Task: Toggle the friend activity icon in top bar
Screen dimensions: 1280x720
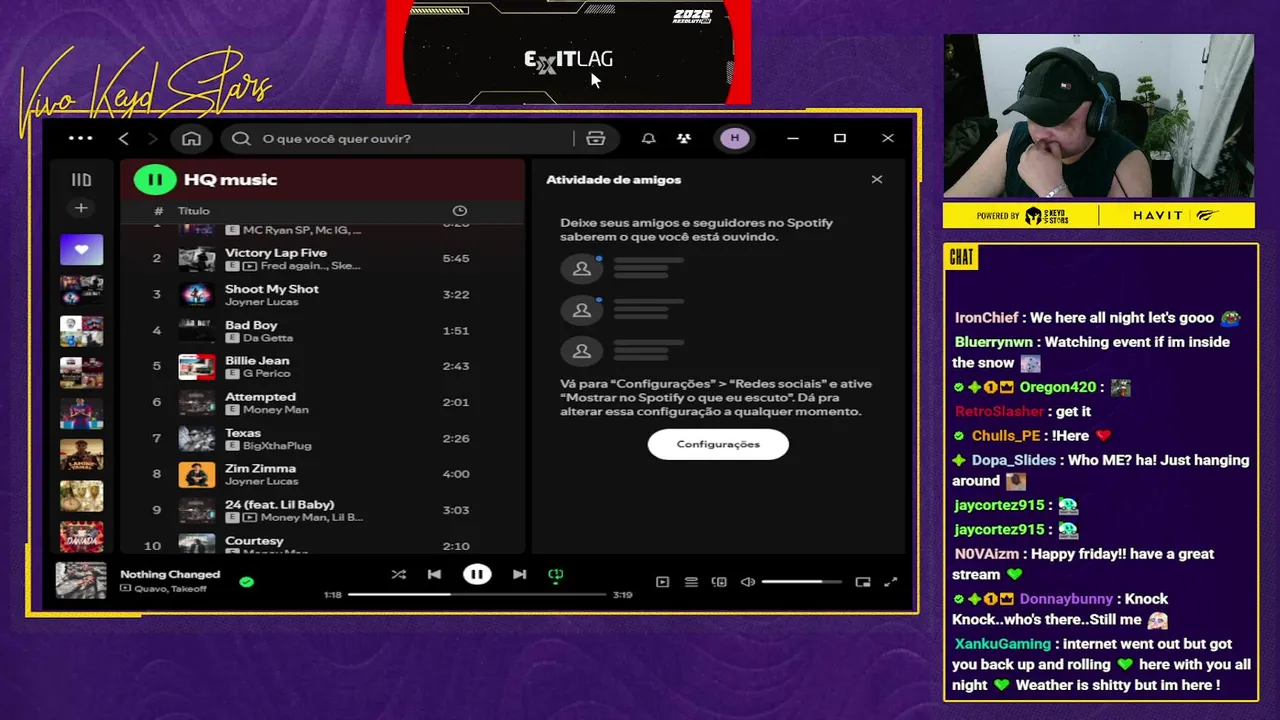Action: 684,139
